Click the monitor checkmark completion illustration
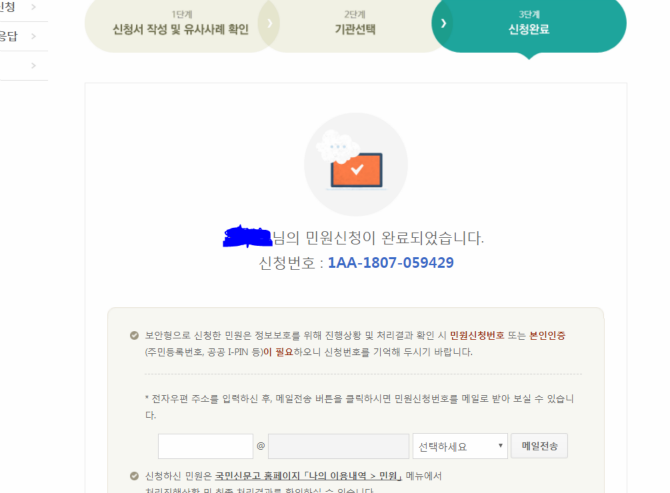 355,165
